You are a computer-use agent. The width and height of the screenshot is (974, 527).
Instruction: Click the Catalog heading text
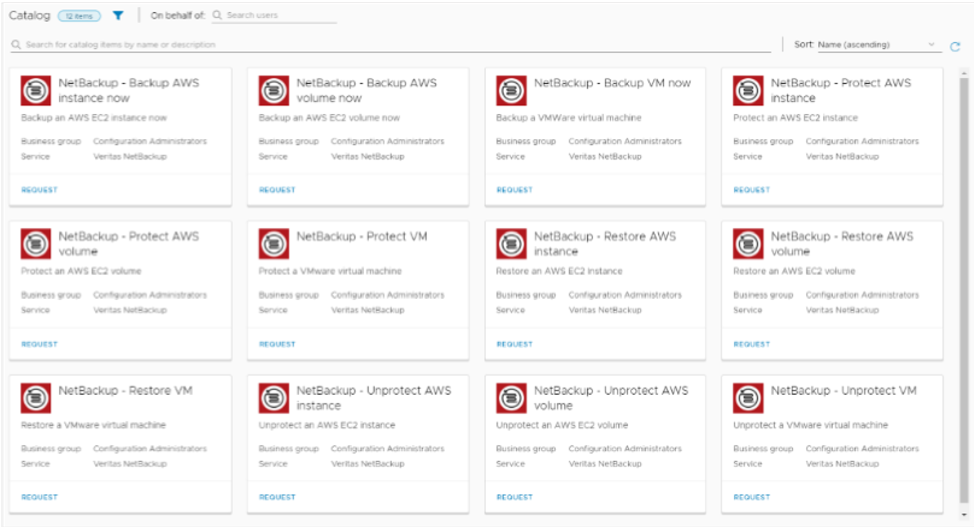29,16
